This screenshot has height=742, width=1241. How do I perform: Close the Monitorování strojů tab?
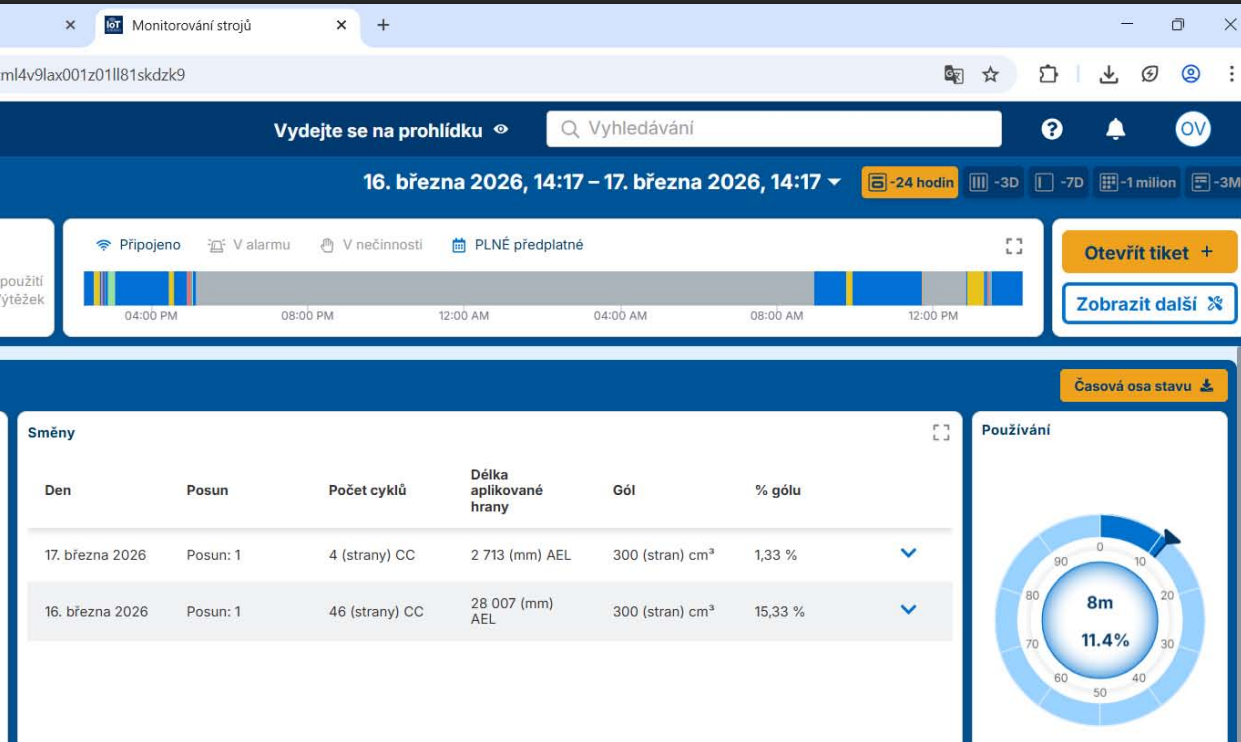(341, 25)
